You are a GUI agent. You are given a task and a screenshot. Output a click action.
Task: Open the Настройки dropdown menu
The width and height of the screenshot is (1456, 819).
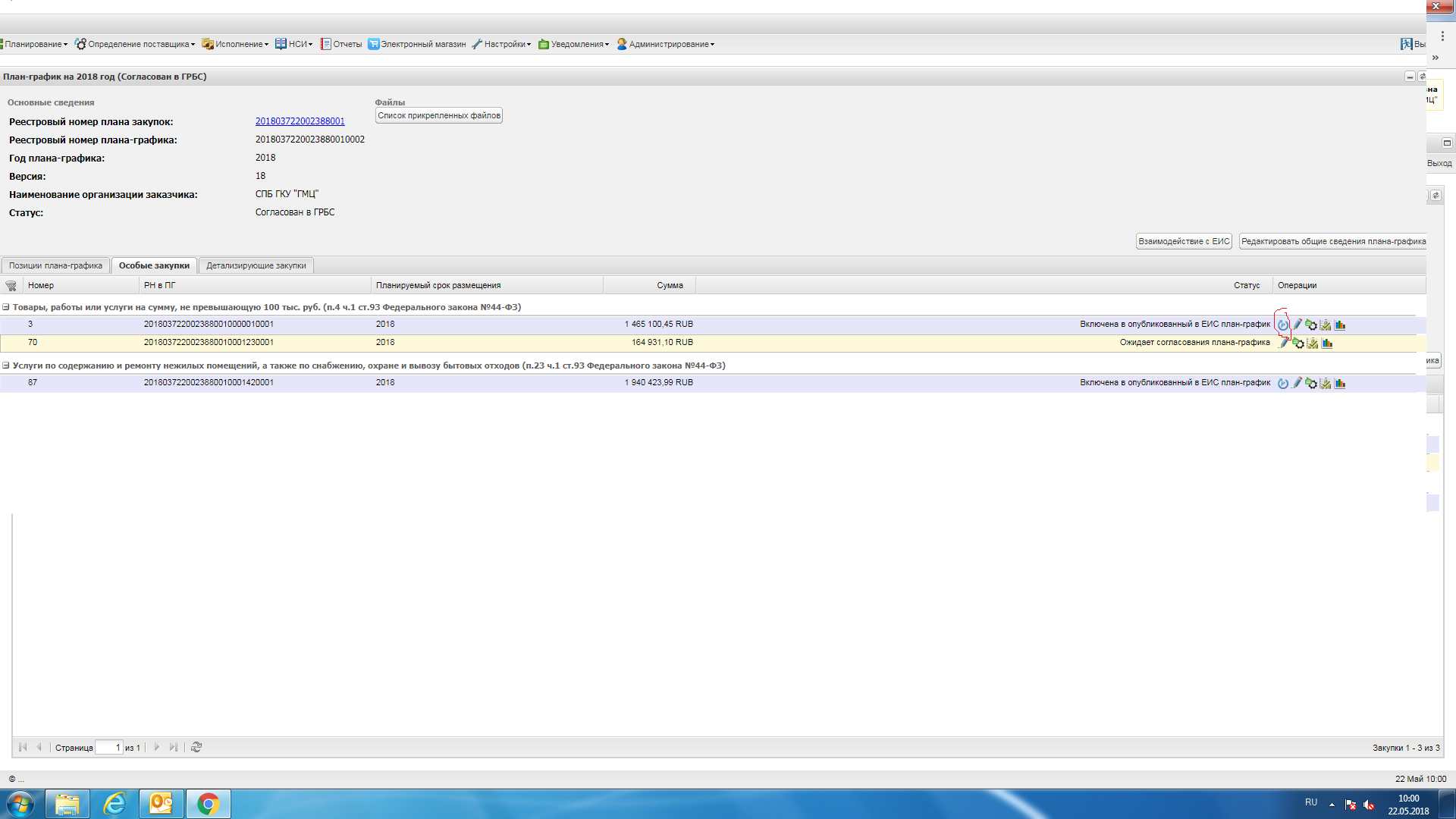(501, 44)
